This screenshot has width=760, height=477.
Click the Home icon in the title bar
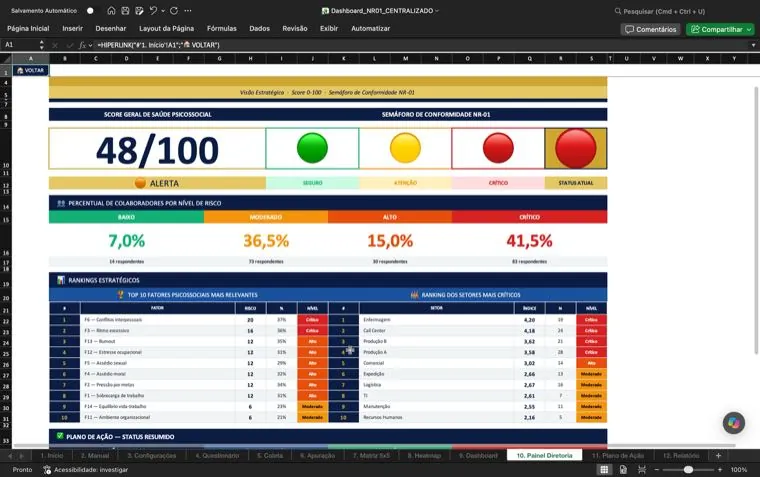click(111, 11)
